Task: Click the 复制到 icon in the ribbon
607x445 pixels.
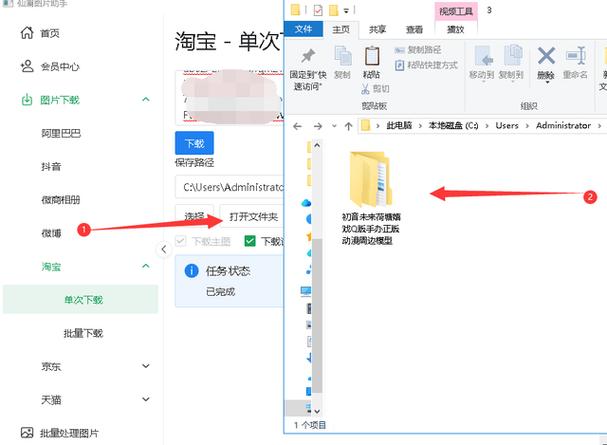Action: click(x=512, y=56)
